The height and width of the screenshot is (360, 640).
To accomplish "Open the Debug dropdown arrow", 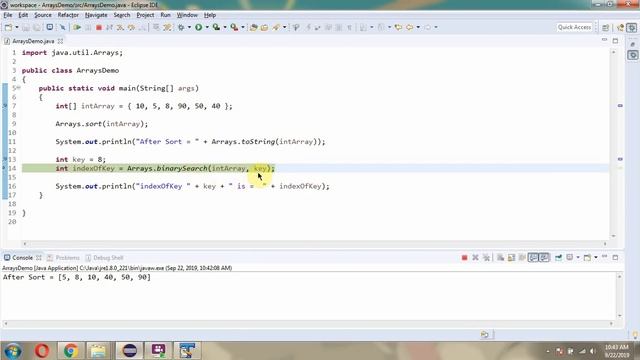I will [x=189, y=27].
